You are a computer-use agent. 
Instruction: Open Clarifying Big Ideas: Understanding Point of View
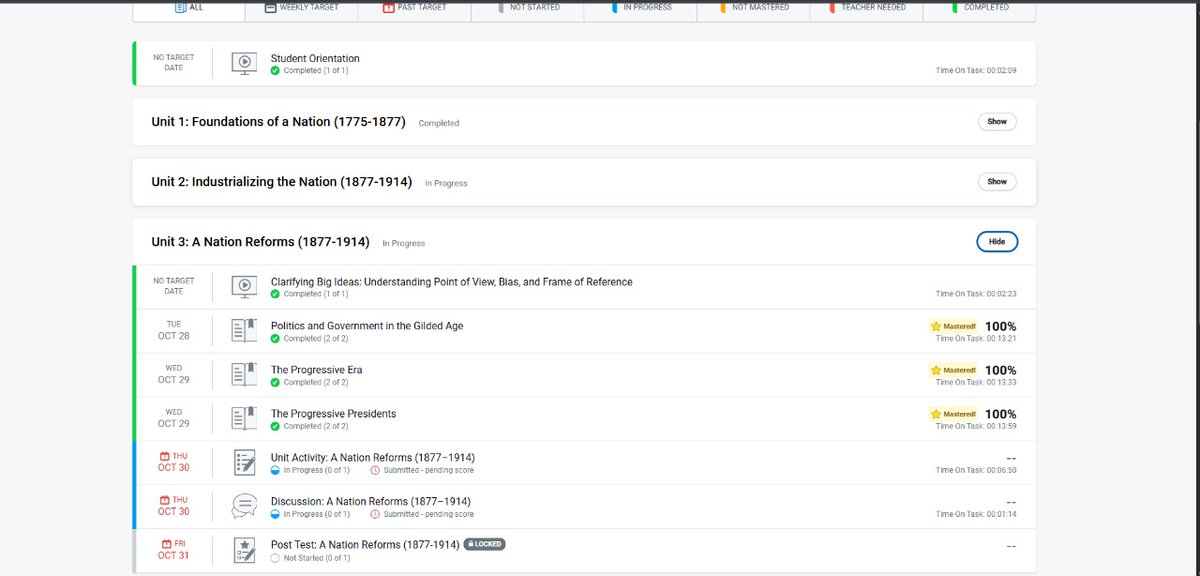451,282
